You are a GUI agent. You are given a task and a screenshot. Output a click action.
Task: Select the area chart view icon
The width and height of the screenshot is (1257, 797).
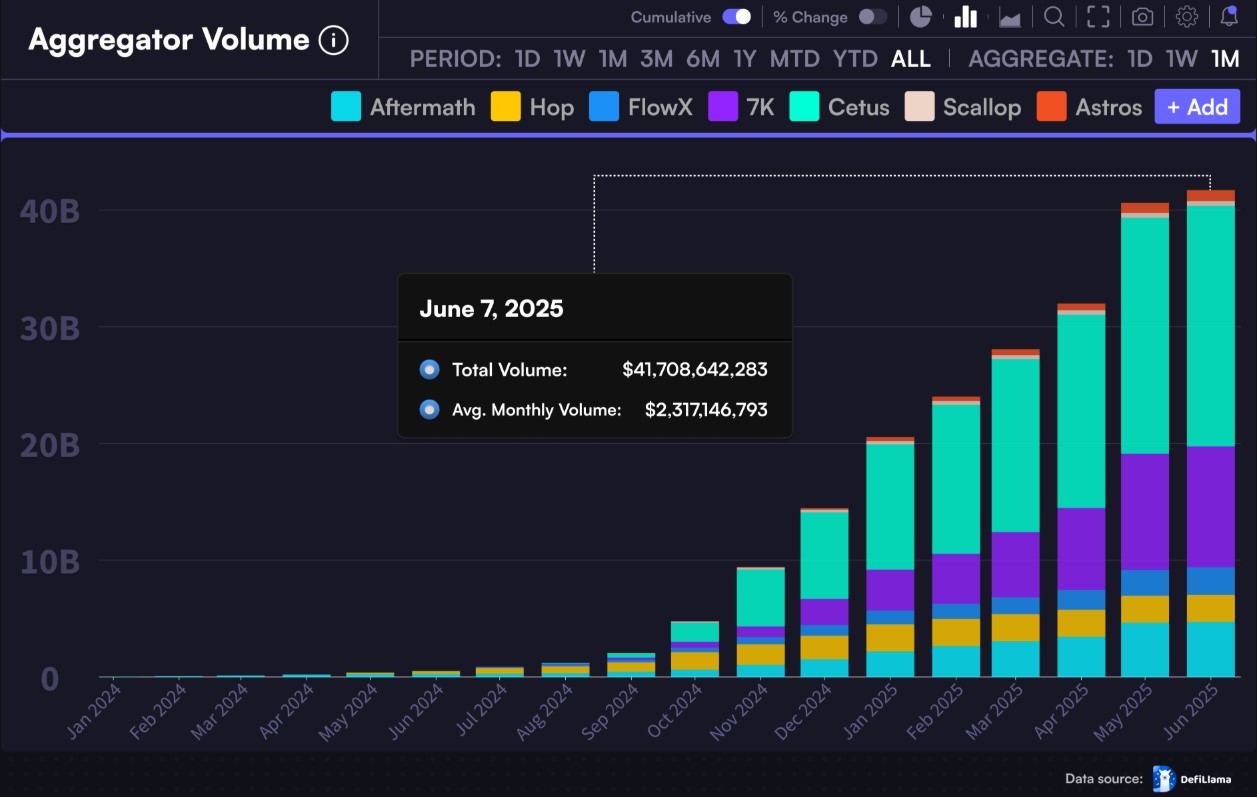pos(1010,18)
